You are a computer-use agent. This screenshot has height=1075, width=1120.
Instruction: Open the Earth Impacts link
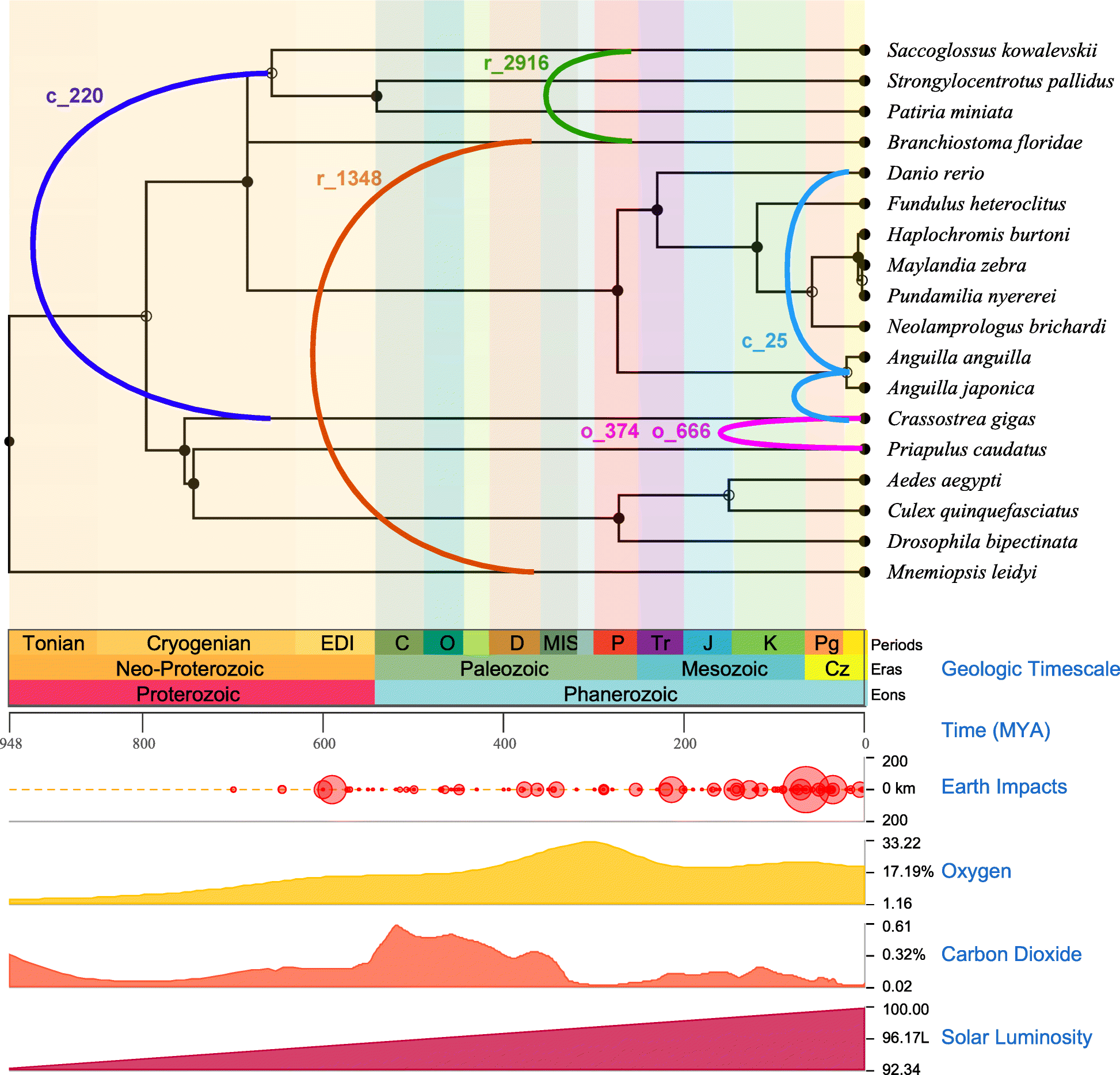(x=1004, y=787)
